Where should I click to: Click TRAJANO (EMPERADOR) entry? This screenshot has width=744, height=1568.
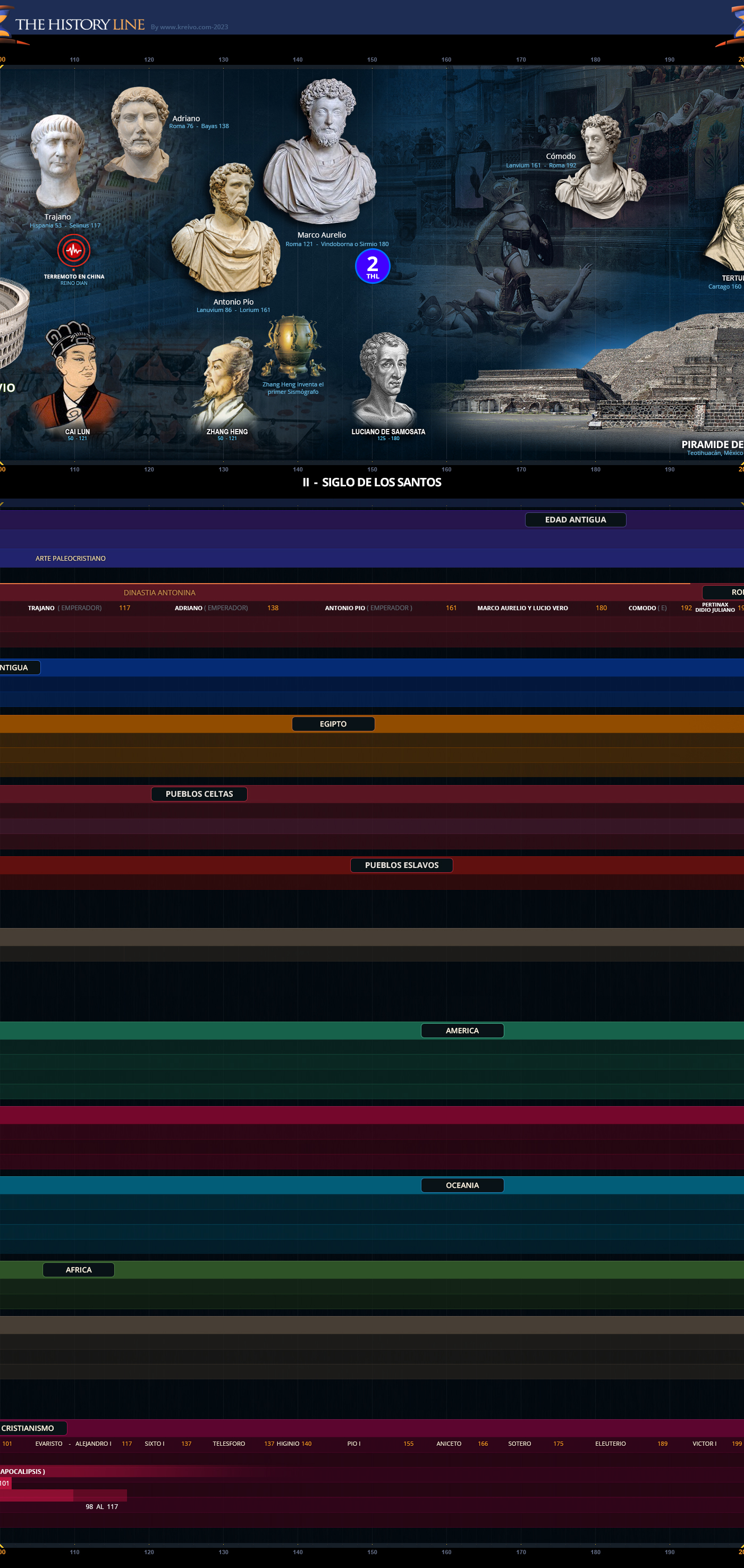click(x=64, y=608)
